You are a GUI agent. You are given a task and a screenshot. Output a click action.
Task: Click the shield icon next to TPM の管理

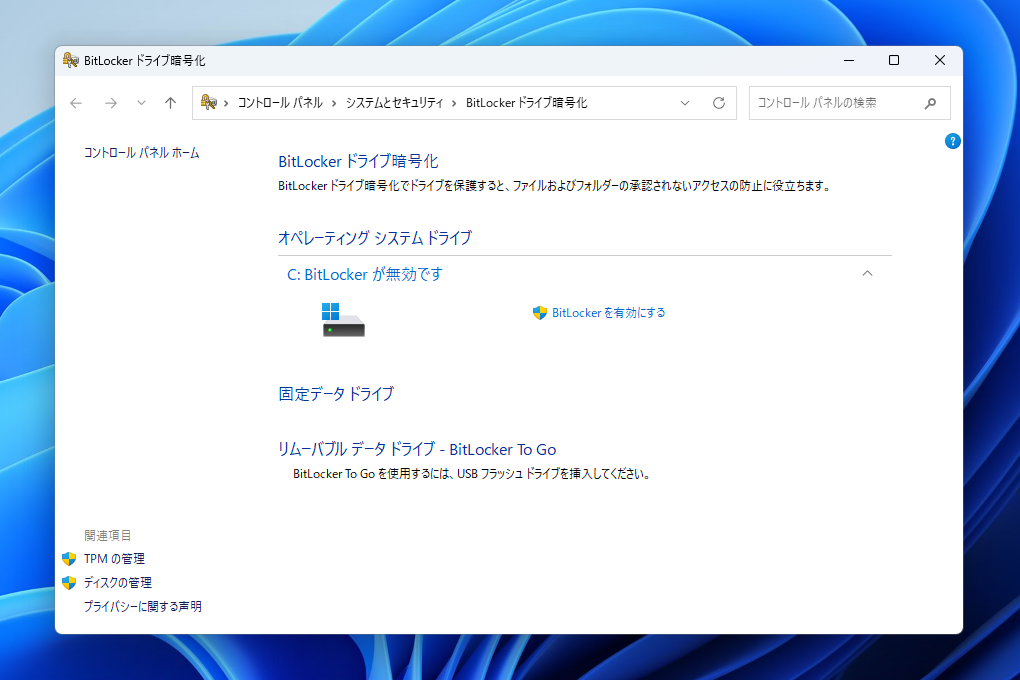(69, 558)
